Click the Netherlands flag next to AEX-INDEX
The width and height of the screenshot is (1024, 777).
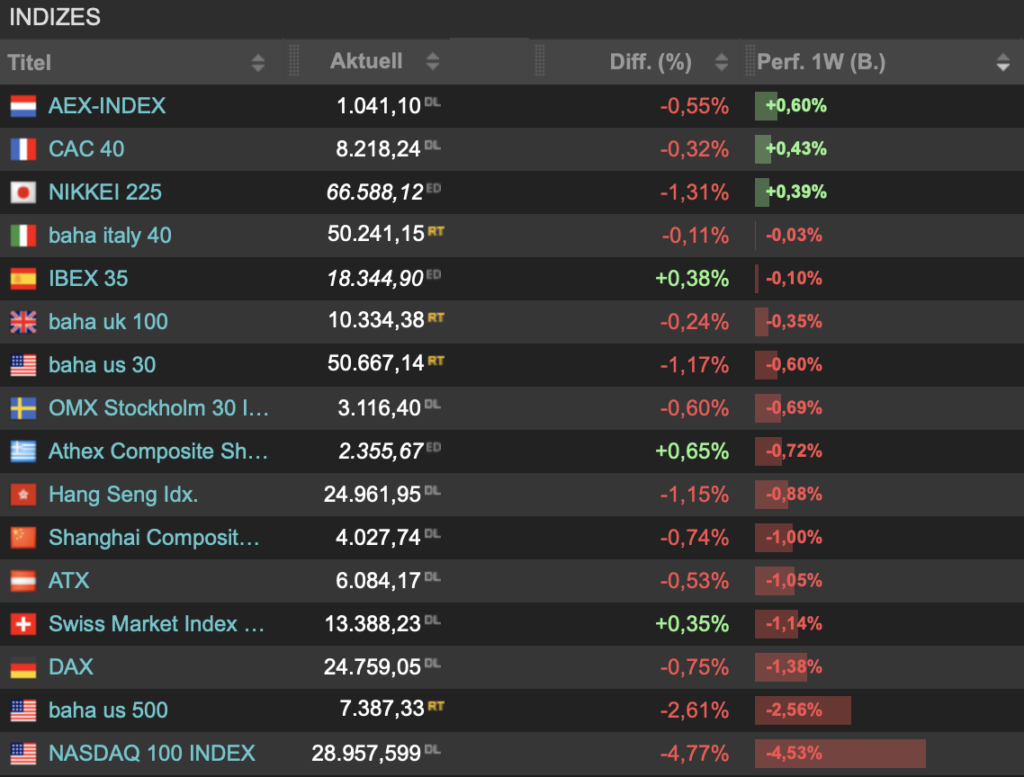tap(23, 106)
